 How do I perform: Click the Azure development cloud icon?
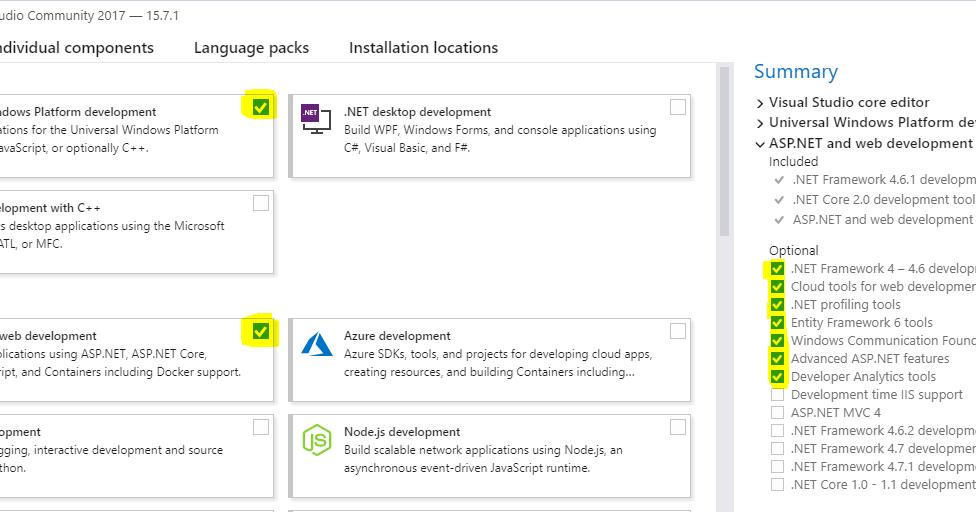tap(316, 343)
